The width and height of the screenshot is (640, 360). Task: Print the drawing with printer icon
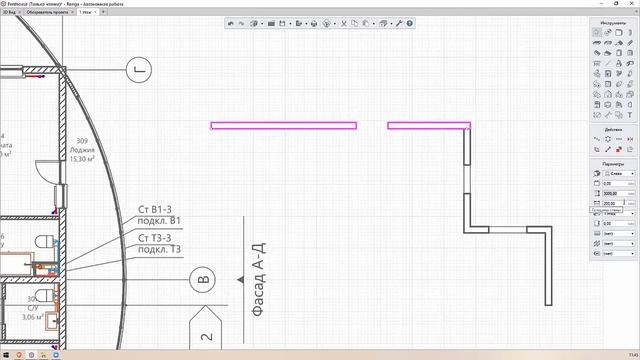[x=314, y=24]
